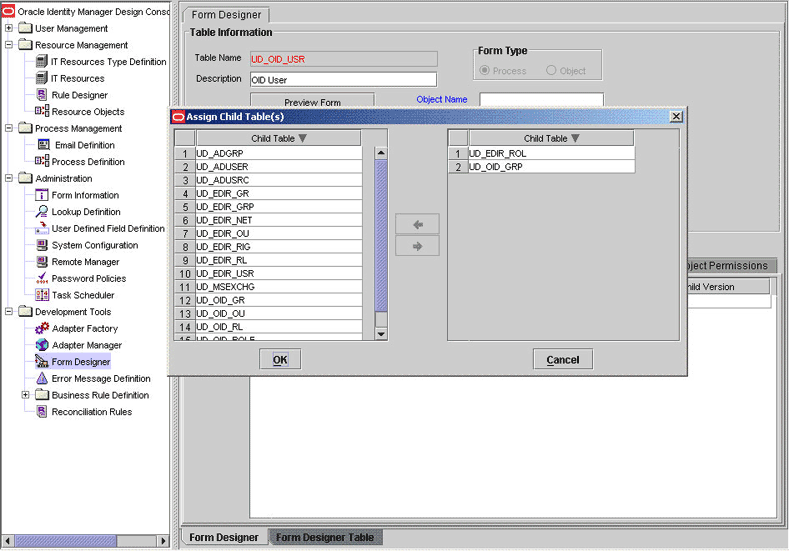Select the UD_ADUSER row
This screenshot has height=551, width=789.
point(279,167)
